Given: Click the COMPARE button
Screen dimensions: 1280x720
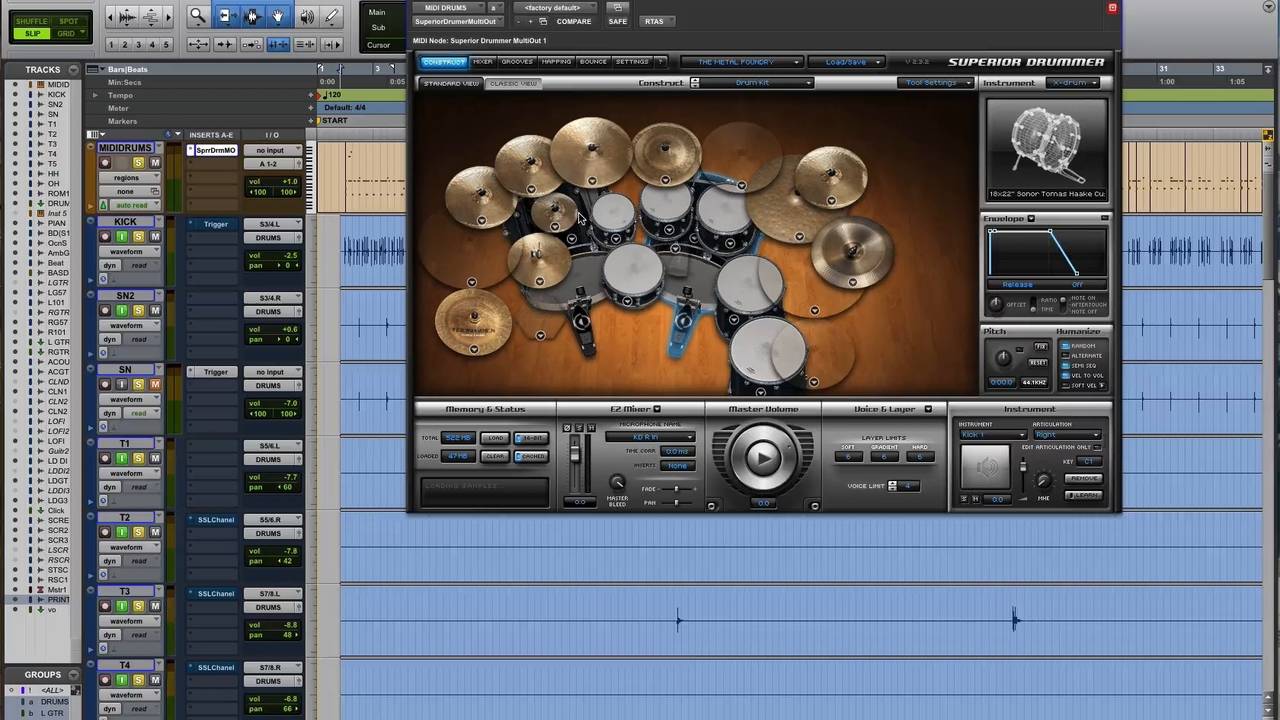Looking at the screenshot, I should click(x=574, y=21).
